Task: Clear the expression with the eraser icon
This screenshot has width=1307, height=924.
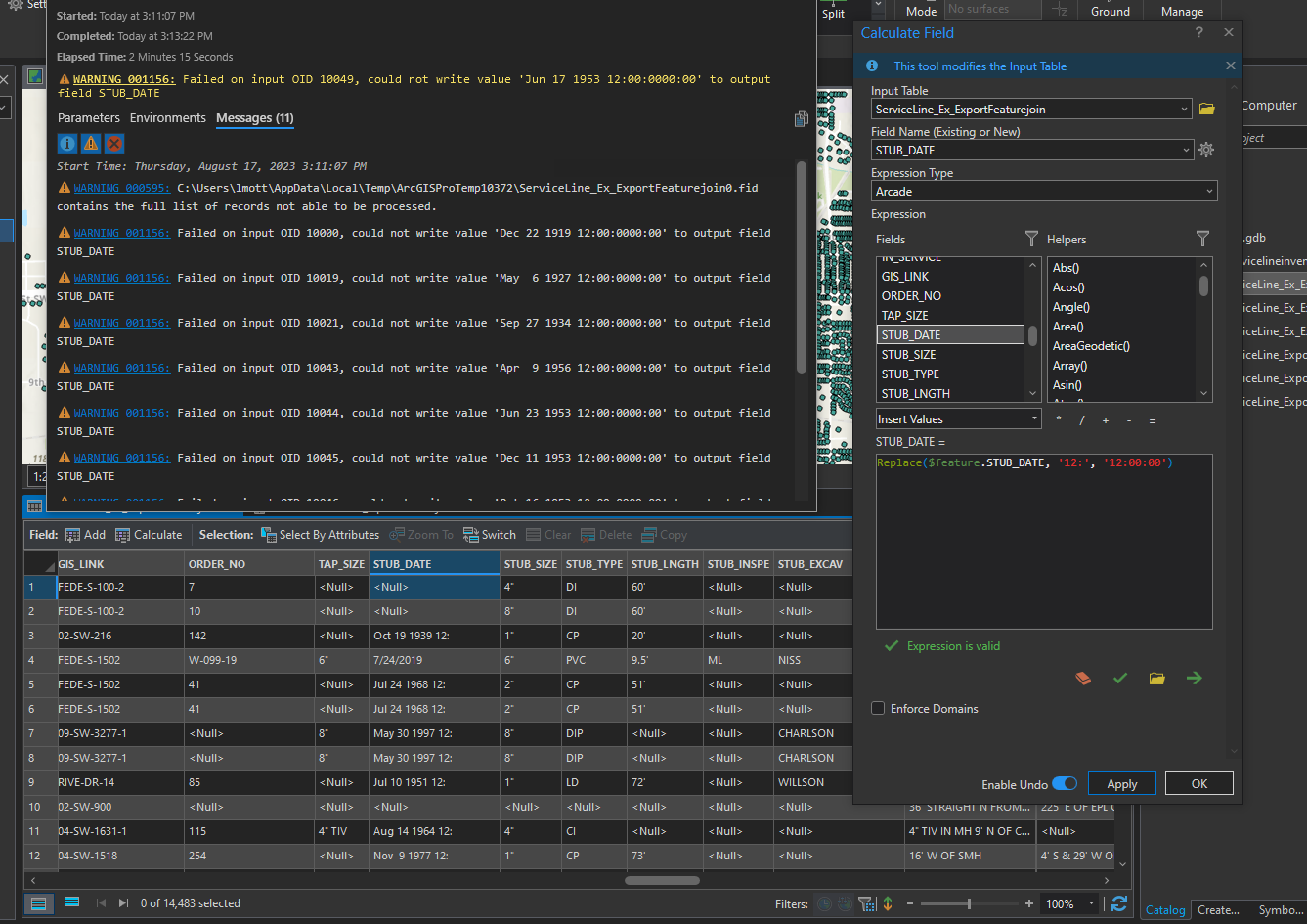Action: point(1083,678)
